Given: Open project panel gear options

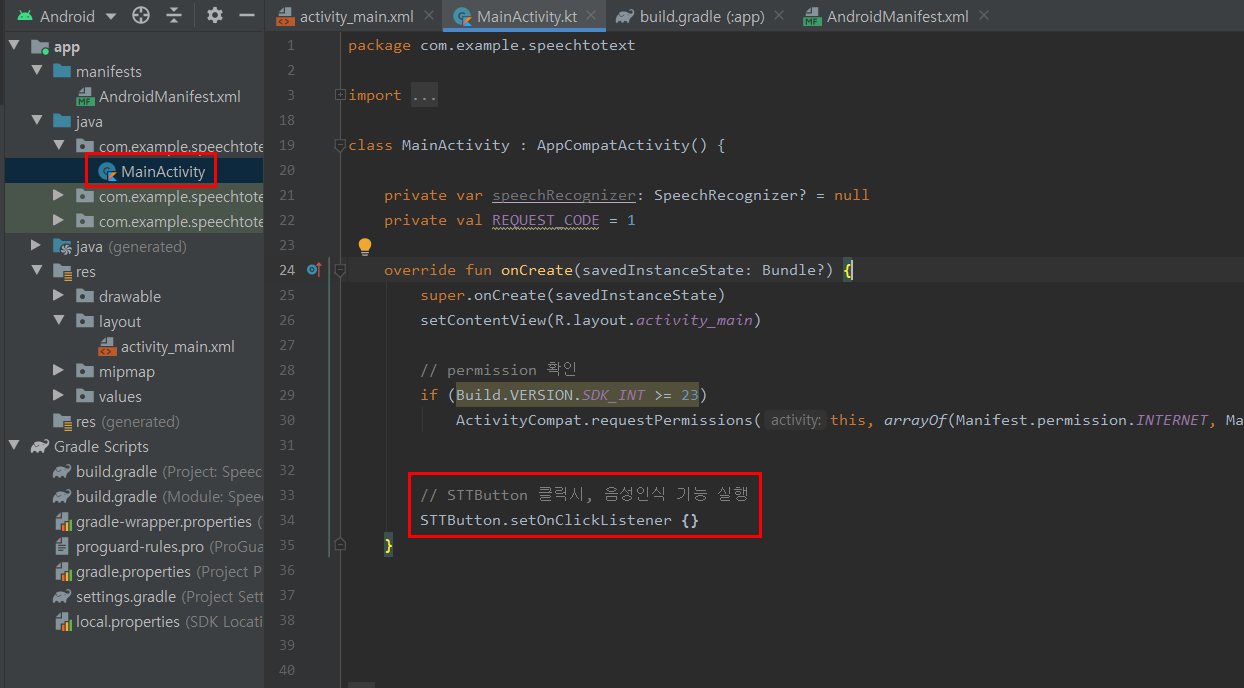Looking at the screenshot, I should [x=214, y=16].
